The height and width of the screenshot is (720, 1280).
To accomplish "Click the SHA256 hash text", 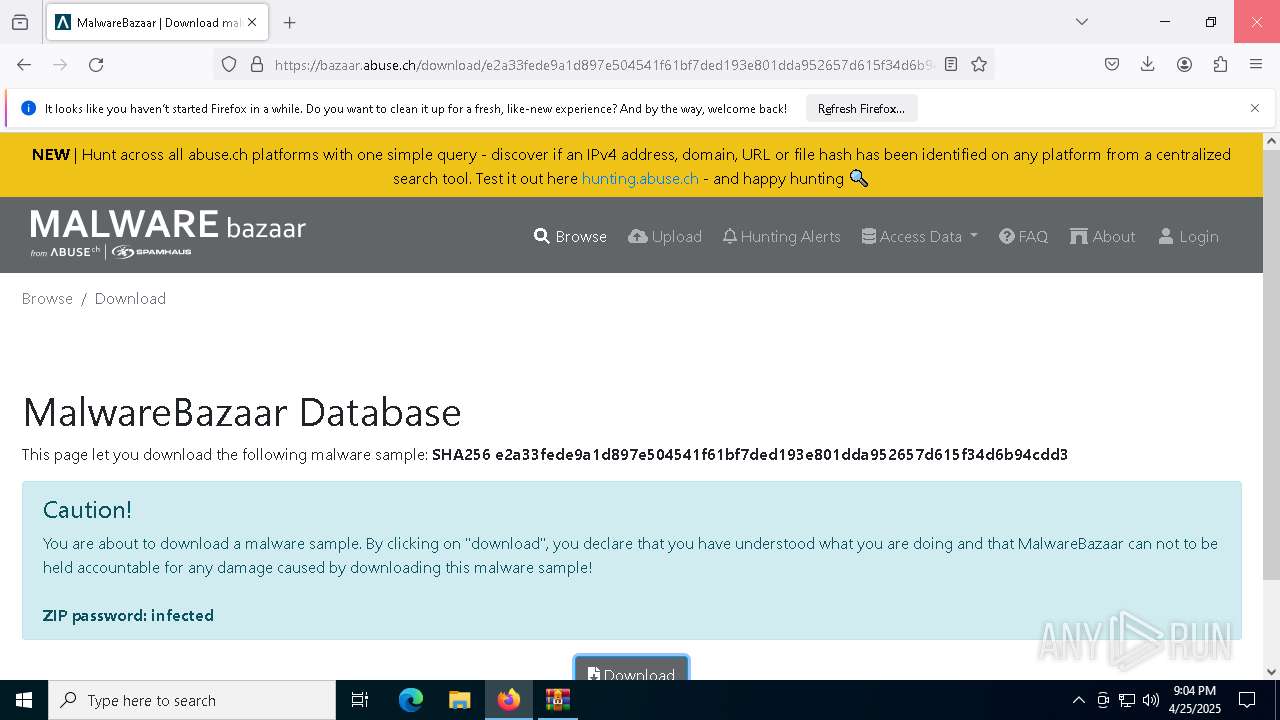I will tap(750, 454).
